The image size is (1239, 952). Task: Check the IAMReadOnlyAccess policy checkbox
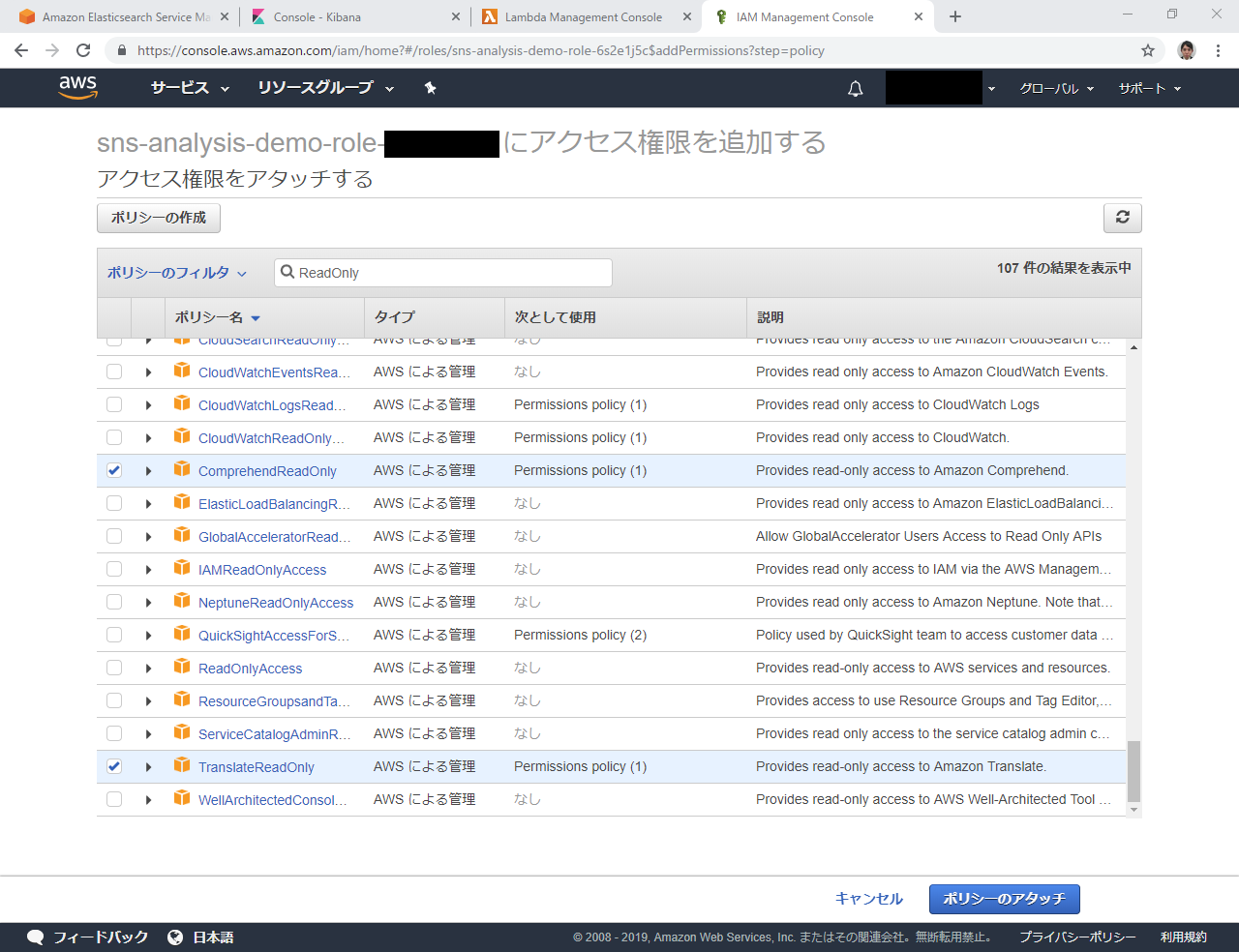click(x=114, y=570)
